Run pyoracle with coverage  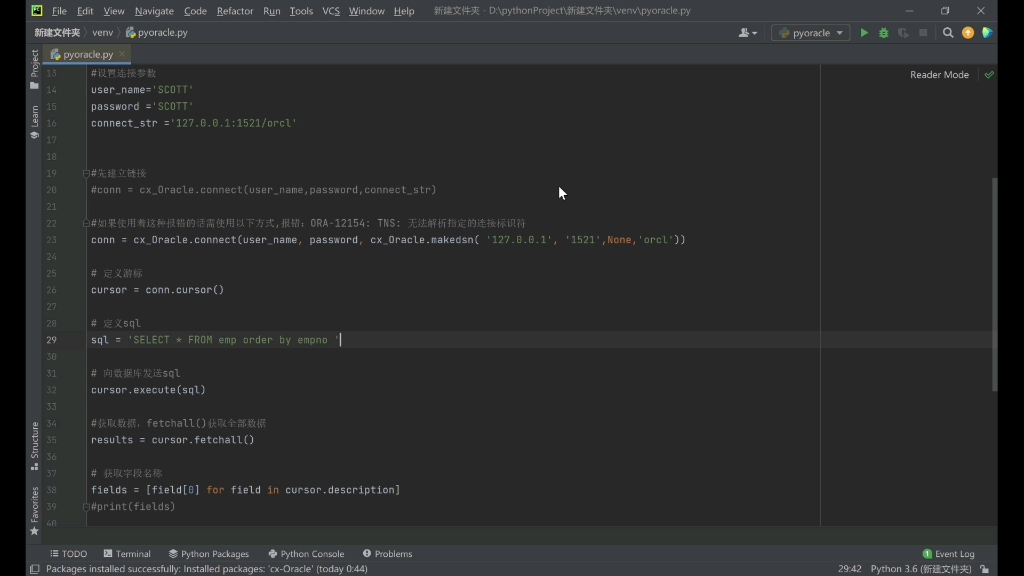[903, 32]
